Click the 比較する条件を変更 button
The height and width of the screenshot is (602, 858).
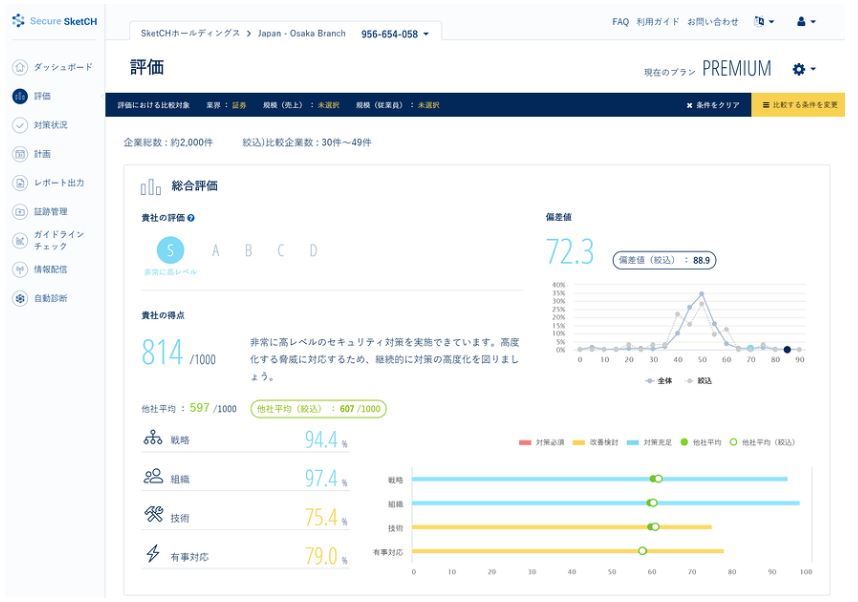799,105
